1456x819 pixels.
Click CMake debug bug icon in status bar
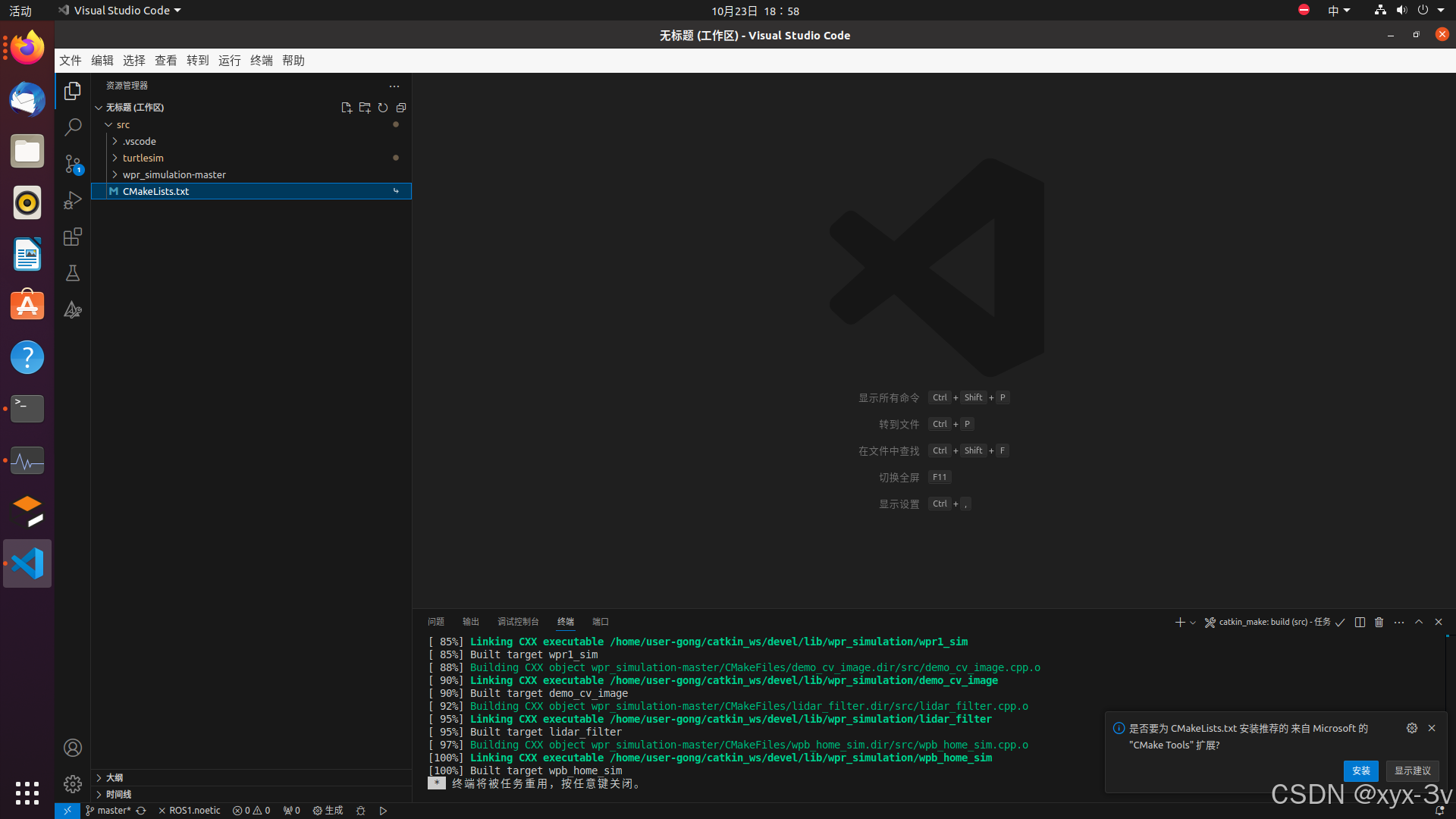(x=361, y=811)
